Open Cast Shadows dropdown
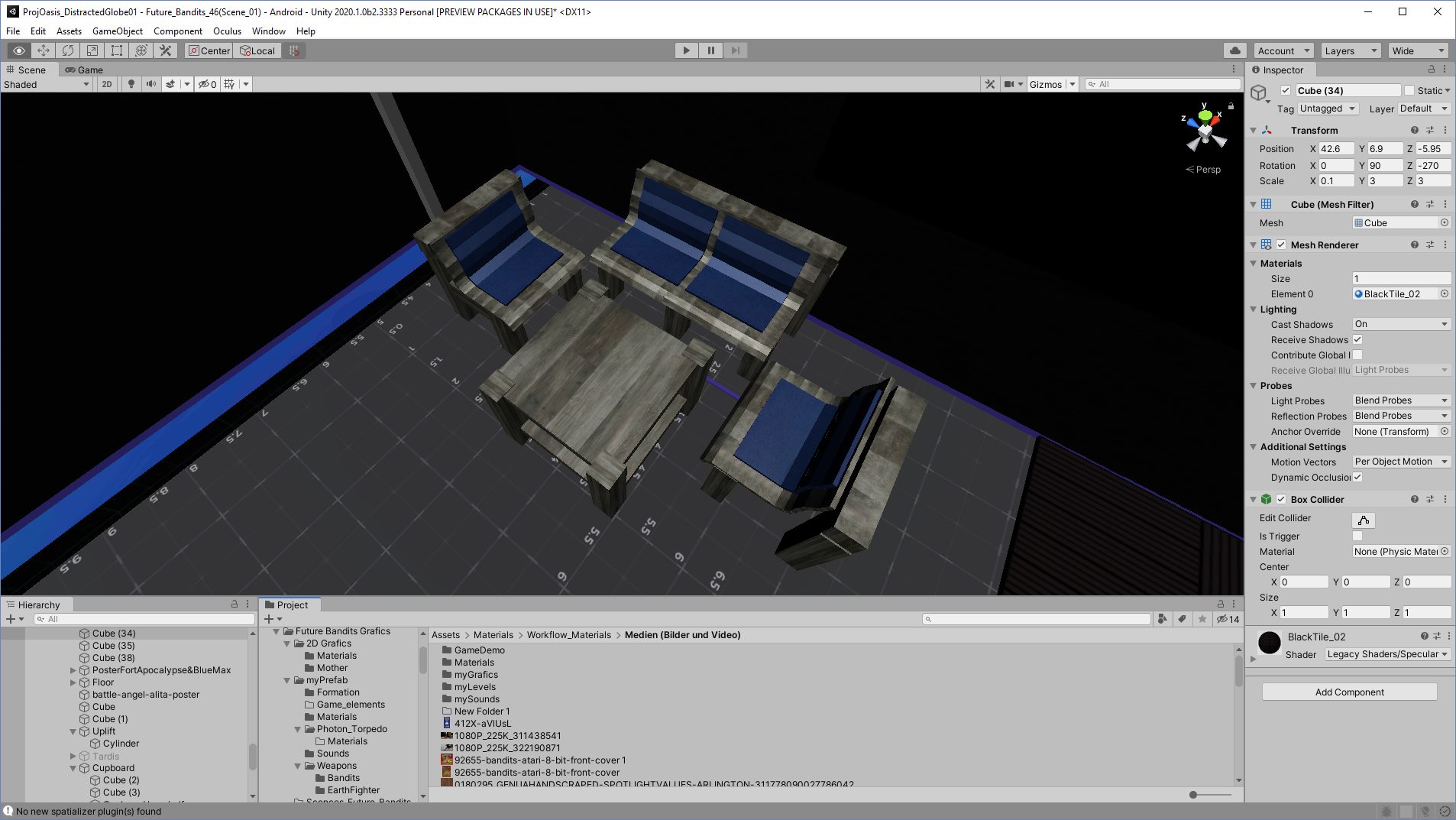This screenshot has width=1456, height=820. [x=1401, y=324]
